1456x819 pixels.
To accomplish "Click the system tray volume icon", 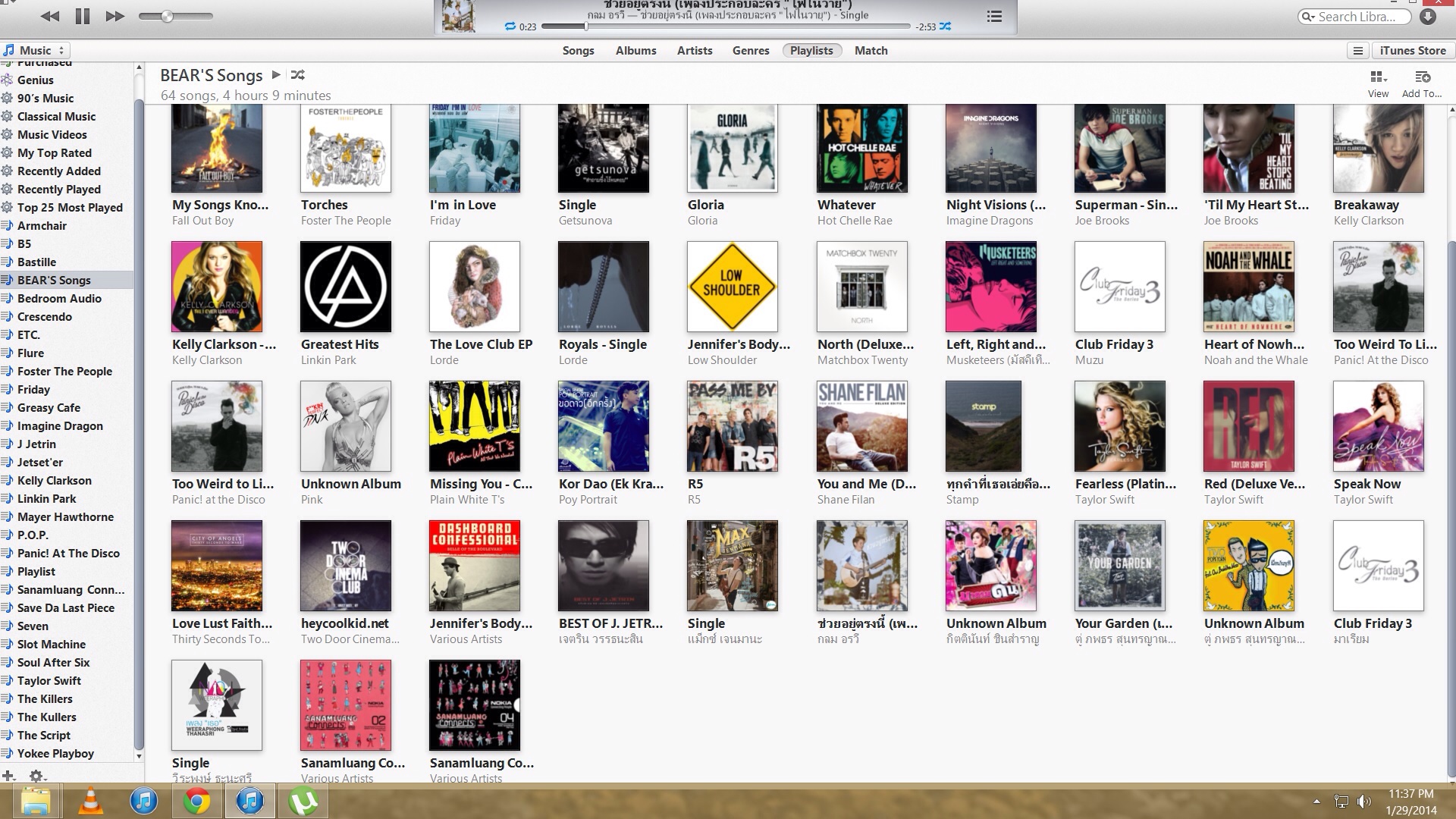I will 1364,802.
